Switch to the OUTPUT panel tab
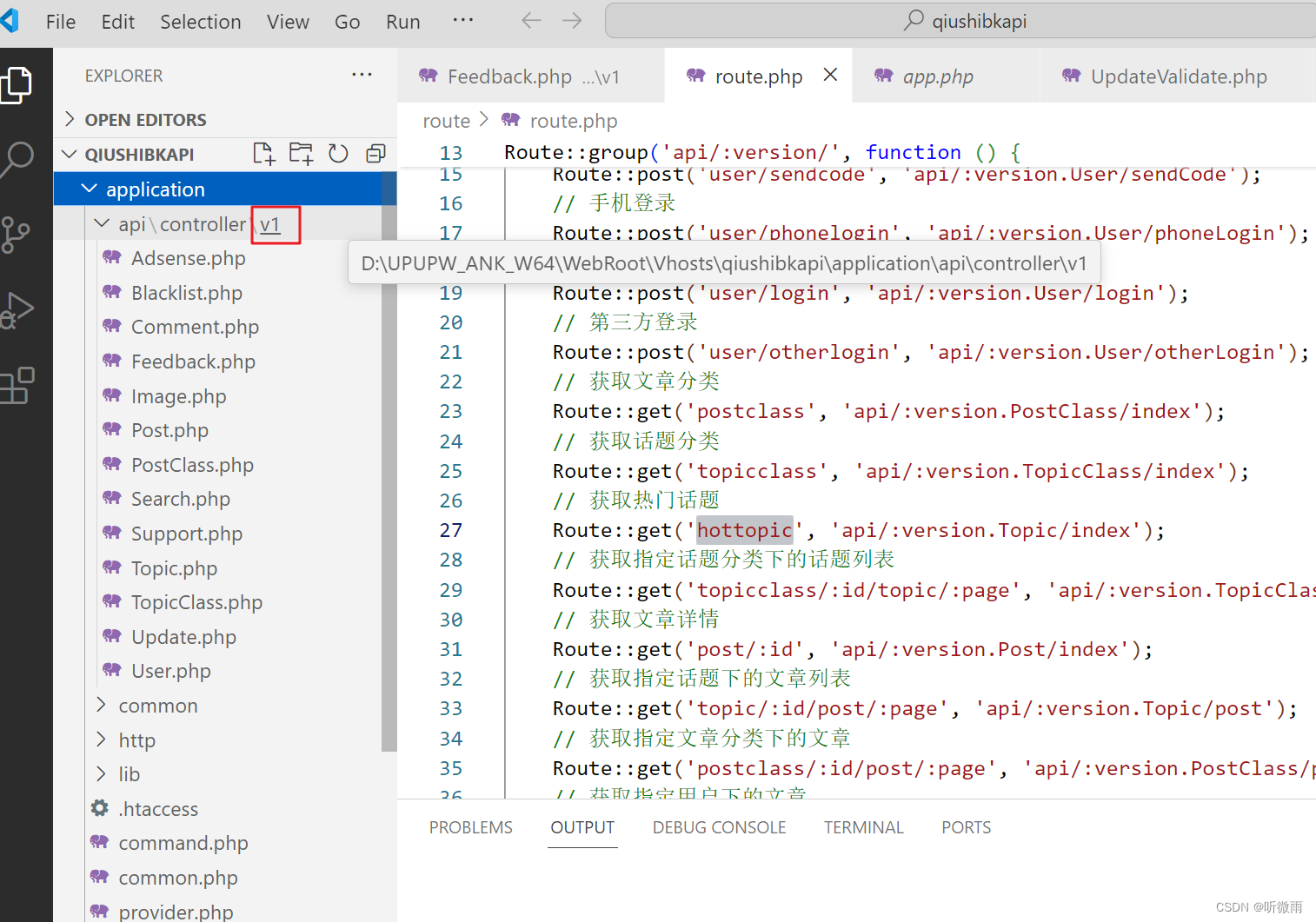The width and height of the screenshot is (1316, 922). click(582, 827)
